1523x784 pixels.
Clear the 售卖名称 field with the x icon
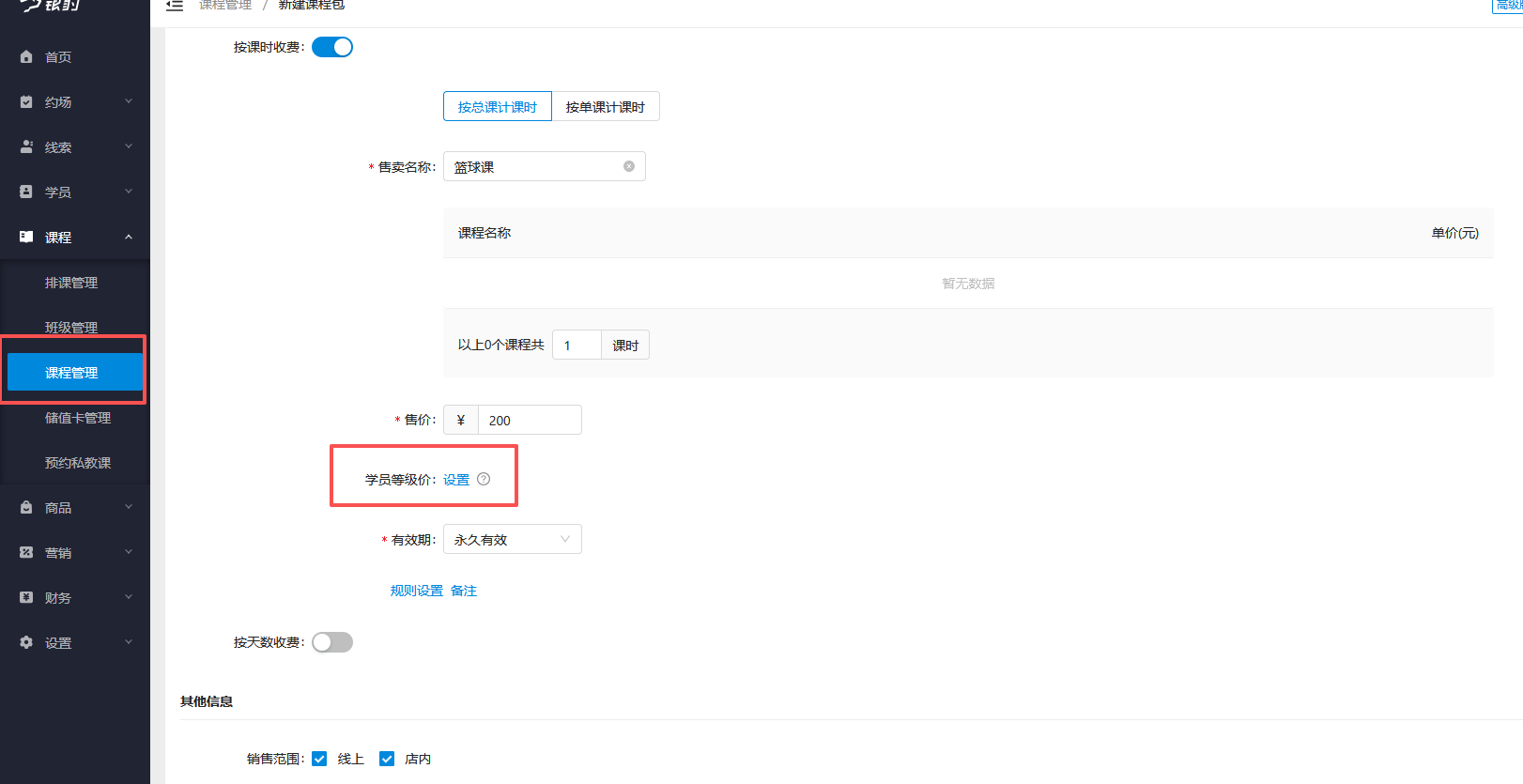(x=629, y=166)
